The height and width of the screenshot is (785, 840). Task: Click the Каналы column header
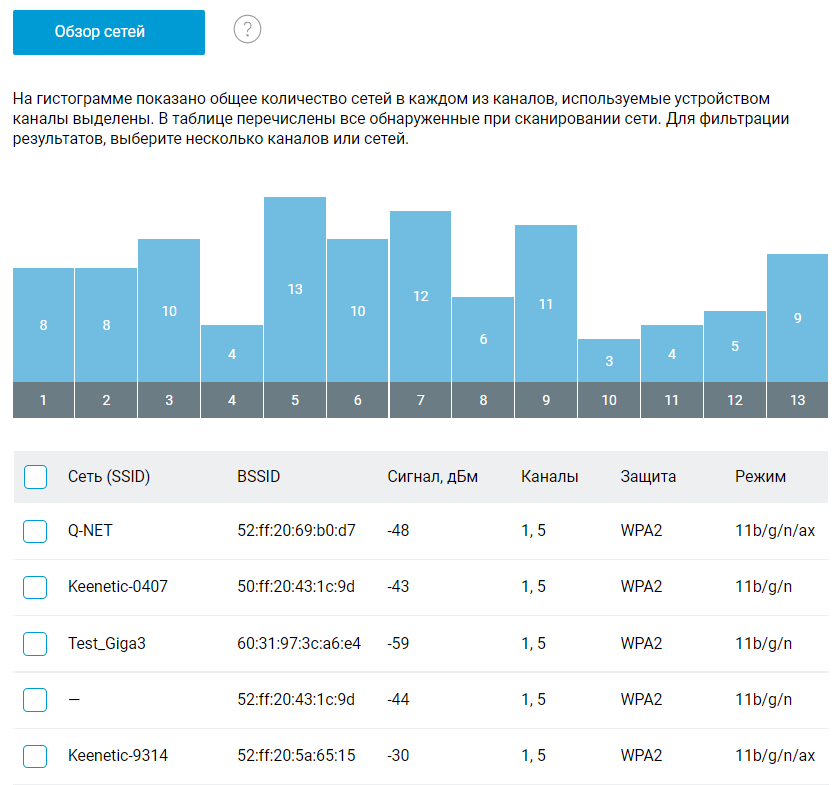click(x=549, y=477)
